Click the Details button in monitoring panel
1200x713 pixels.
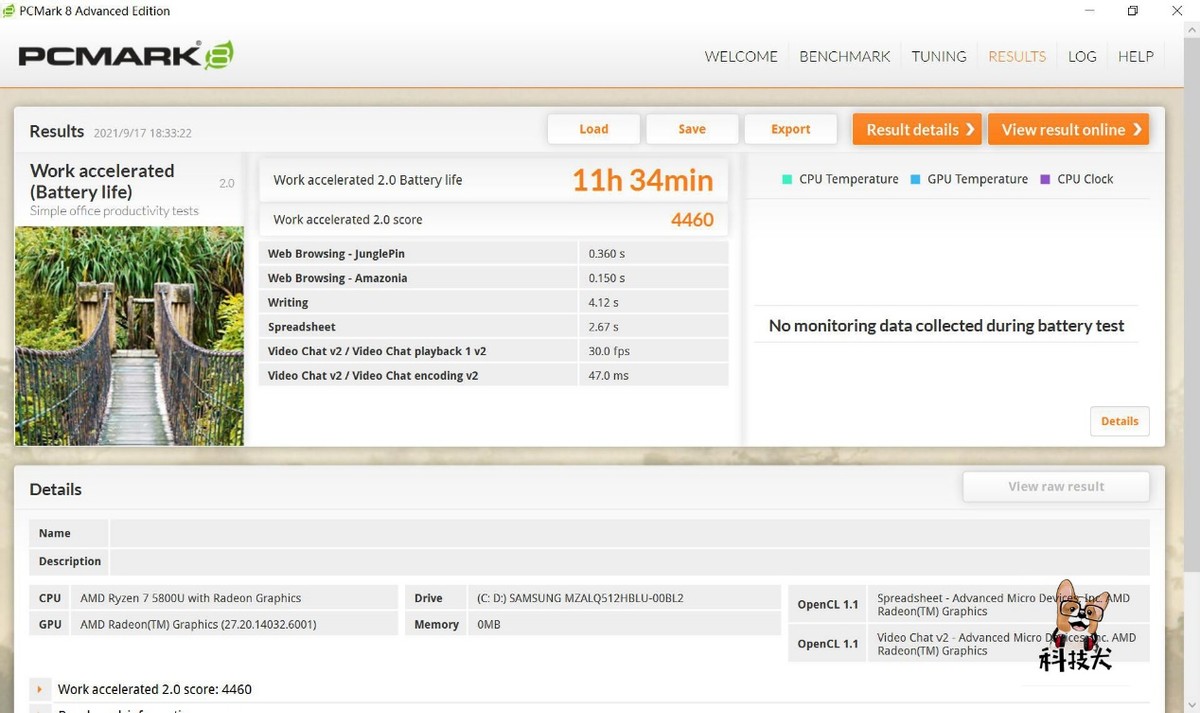point(1119,421)
